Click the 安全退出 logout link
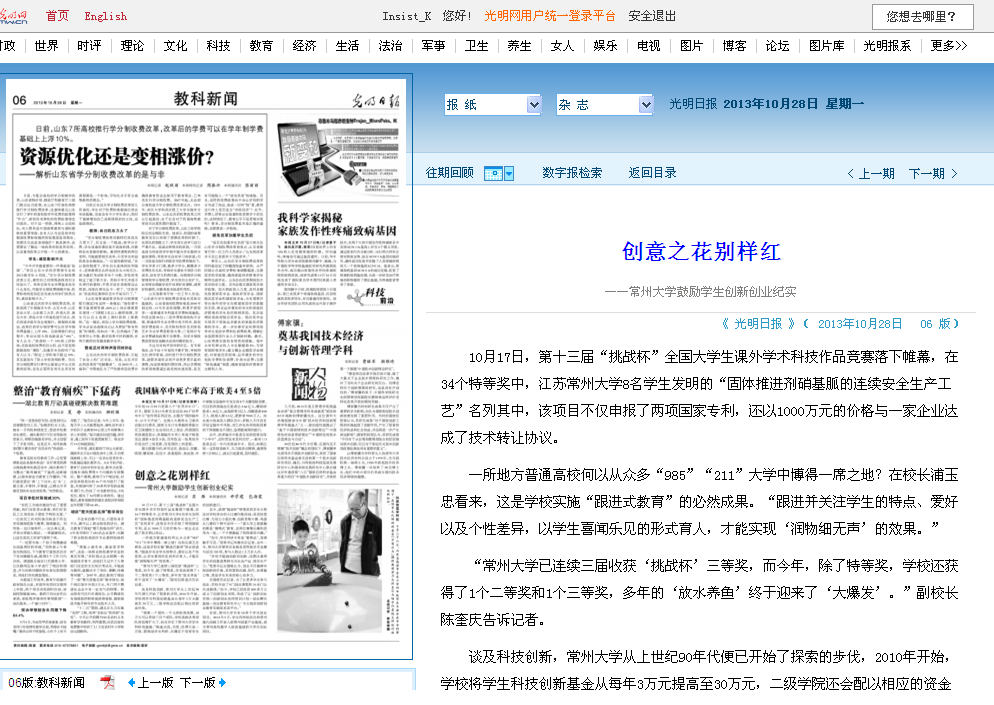 tap(652, 16)
